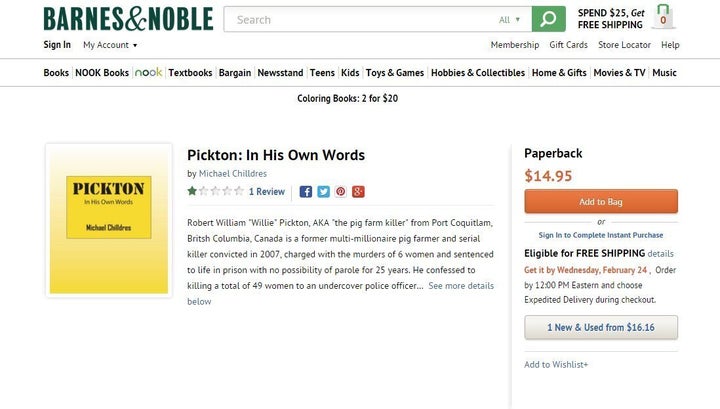The height and width of the screenshot is (409, 720).
Task: Expand See more details below link
Action: point(340,293)
